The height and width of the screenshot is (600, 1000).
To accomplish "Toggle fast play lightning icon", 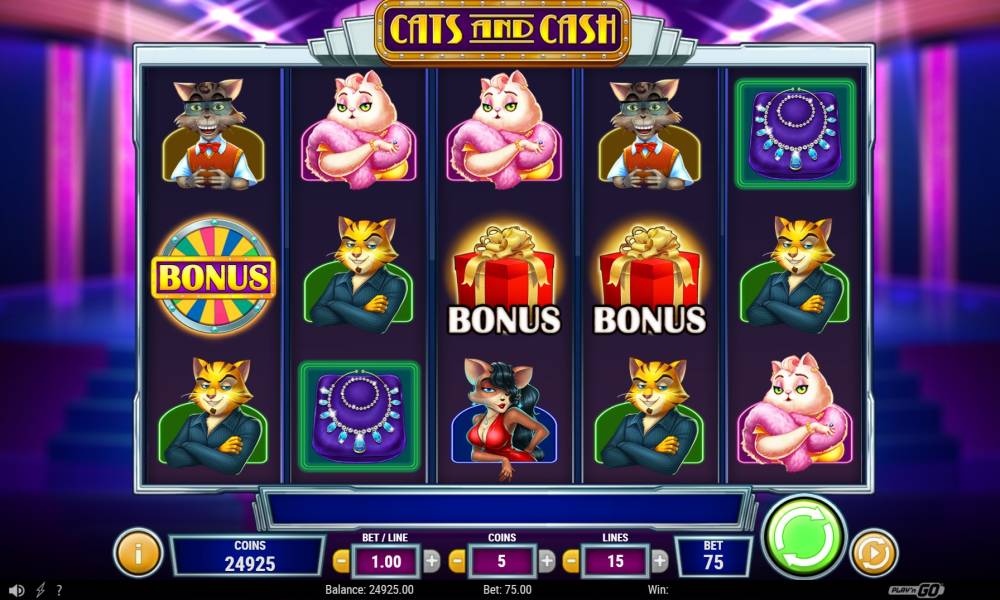I will (40, 590).
